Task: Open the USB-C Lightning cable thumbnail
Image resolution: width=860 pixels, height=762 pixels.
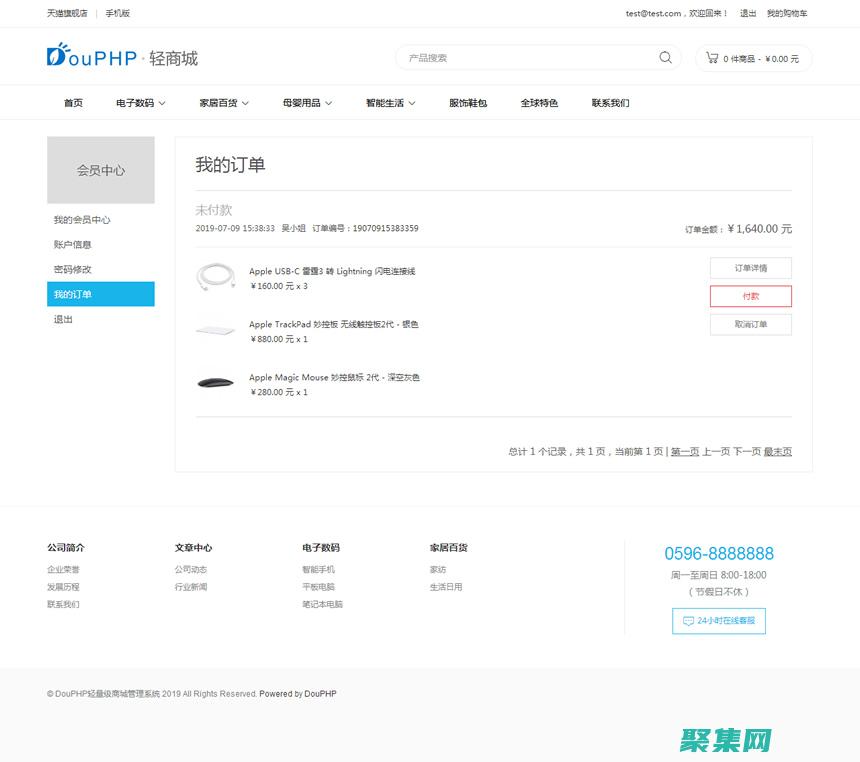Action: (215, 278)
